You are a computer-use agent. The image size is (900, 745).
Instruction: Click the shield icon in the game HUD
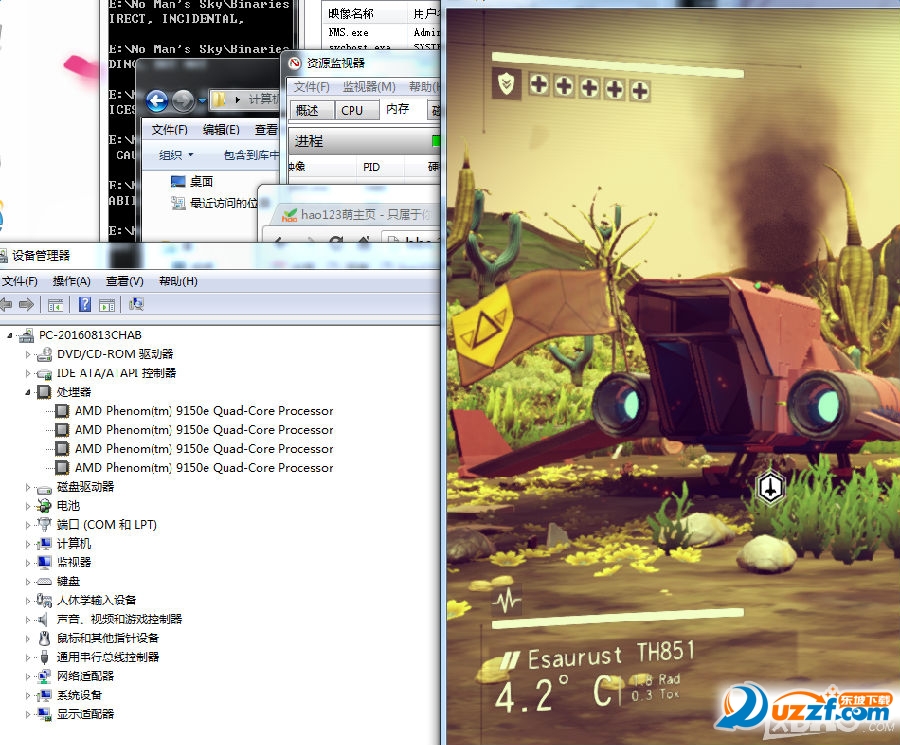coord(506,85)
